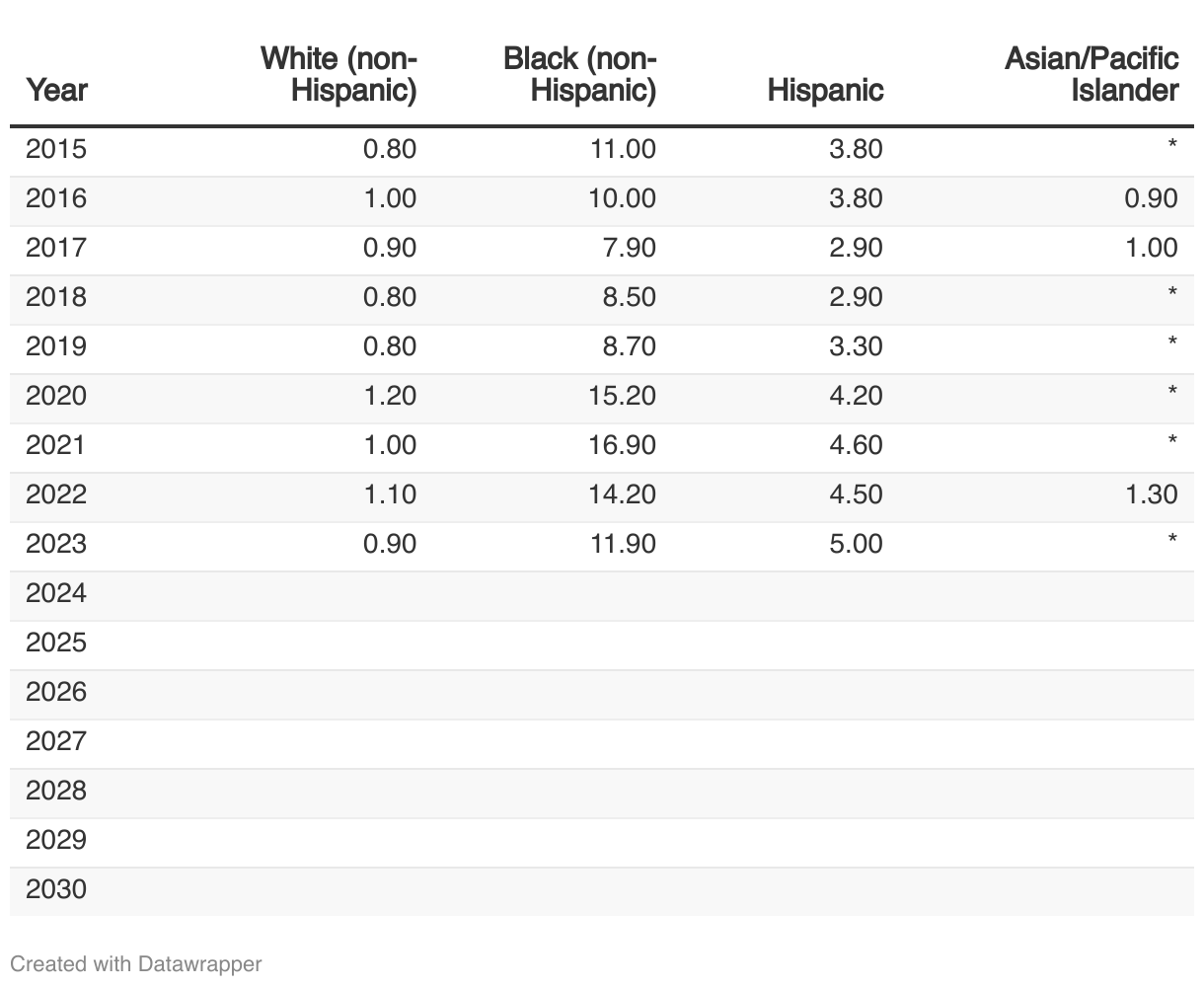Click the Black (non-Hispanic) column header

click(x=579, y=74)
